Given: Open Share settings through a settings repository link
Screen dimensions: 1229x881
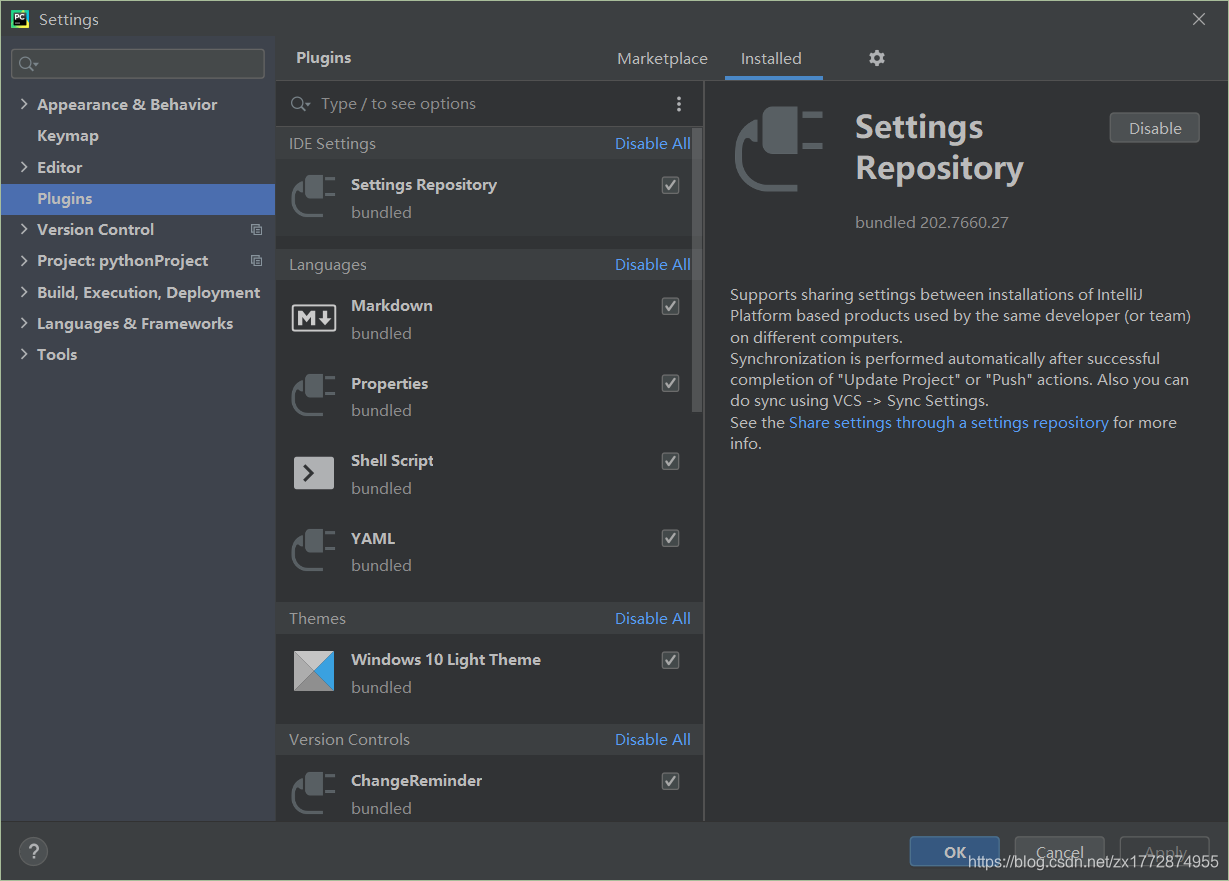Looking at the screenshot, I should point(949,423).
